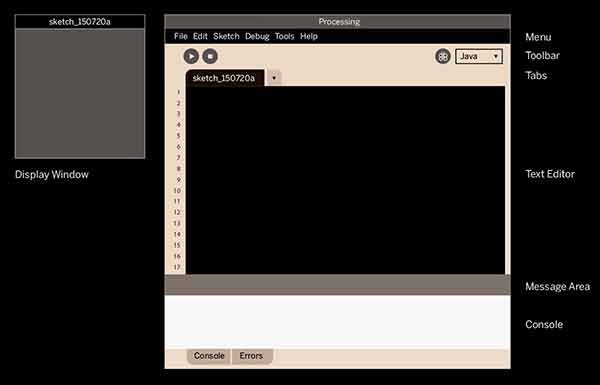Click line number 1 in the gutter

178,92
